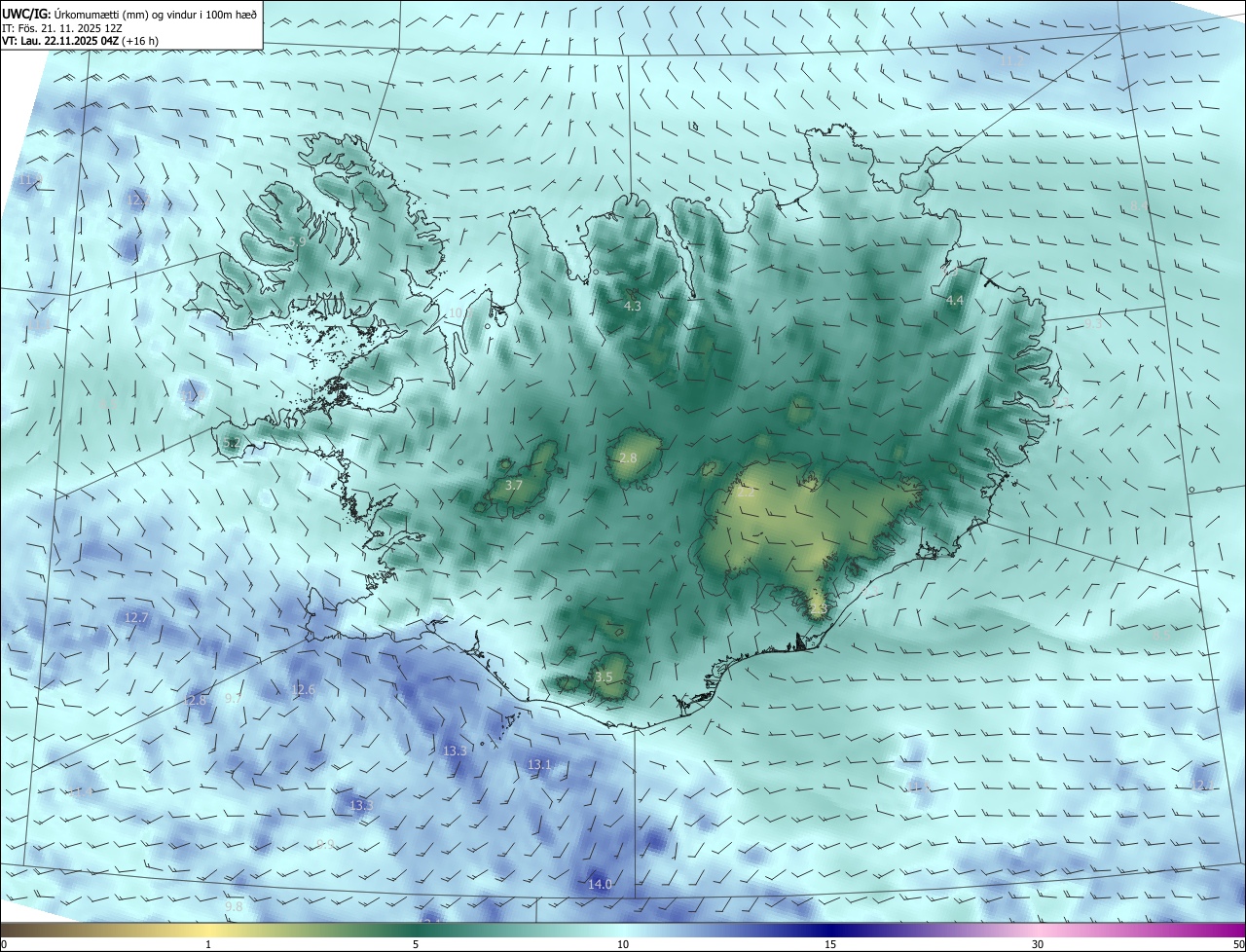Click the 1 tick label on the color scale
This screenshot has height=952, width=1246.
pos(208,944)
